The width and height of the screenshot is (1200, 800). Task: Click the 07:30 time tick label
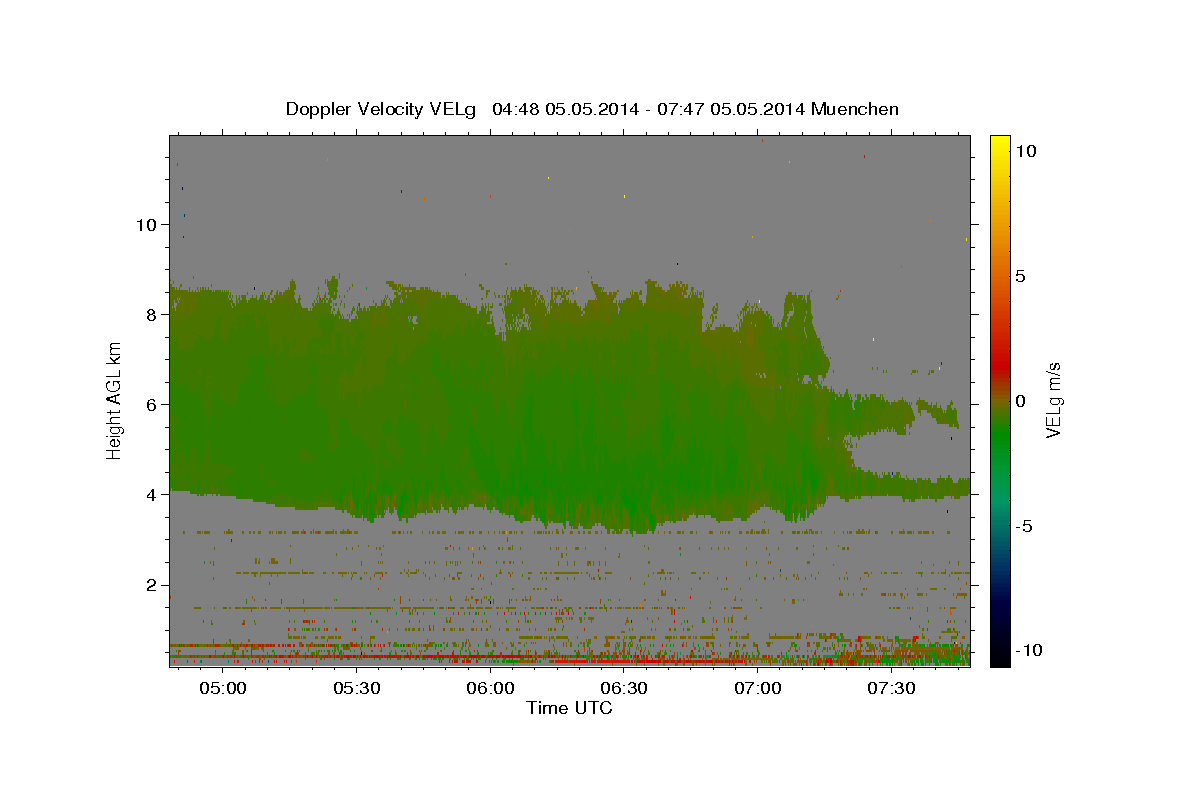[891, 688]
